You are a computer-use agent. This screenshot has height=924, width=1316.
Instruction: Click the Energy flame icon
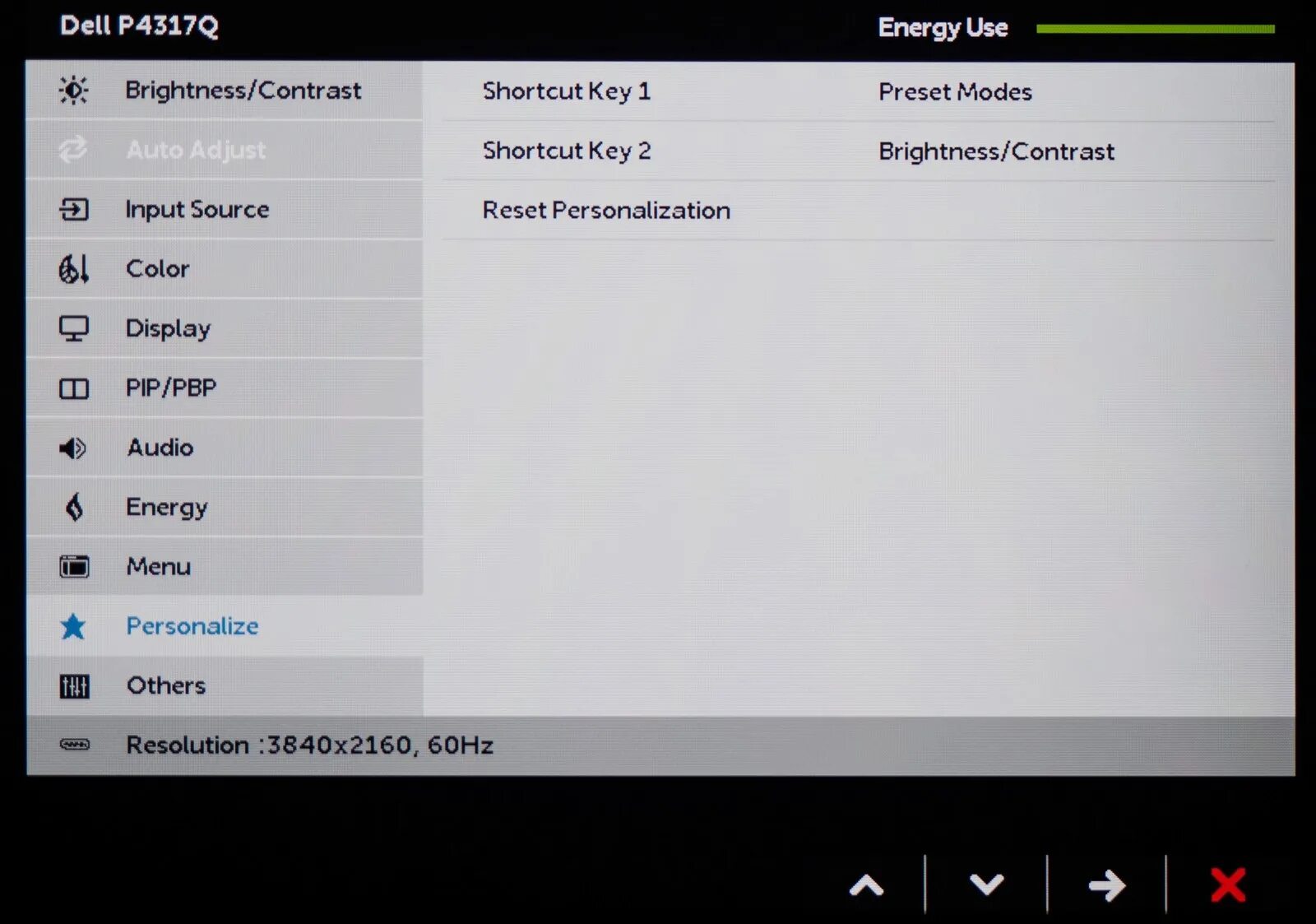(74, 507)
